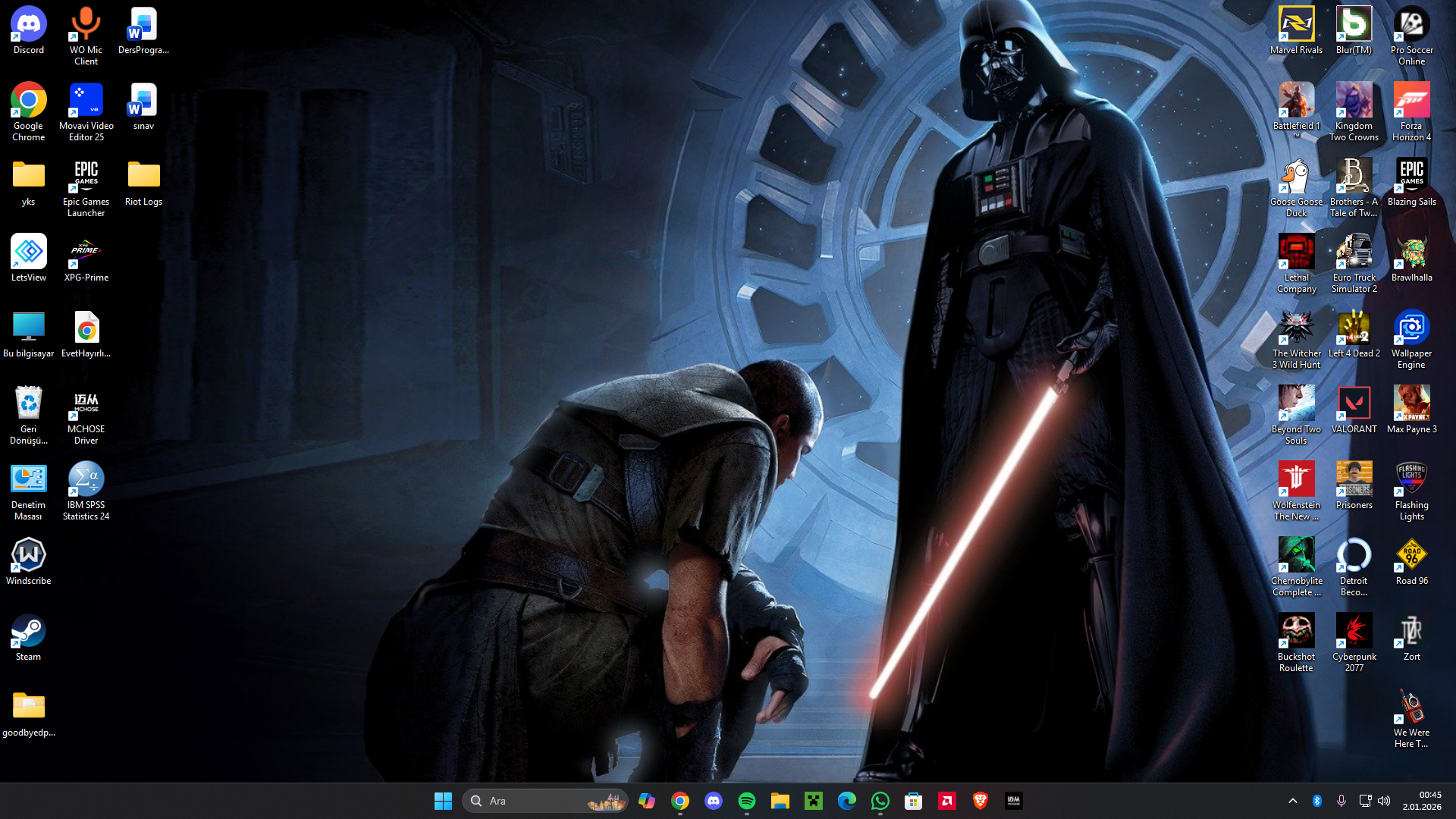The image size is (1456, 819).
Task: Select the Zort game icon
Action: pos(1411,638)
